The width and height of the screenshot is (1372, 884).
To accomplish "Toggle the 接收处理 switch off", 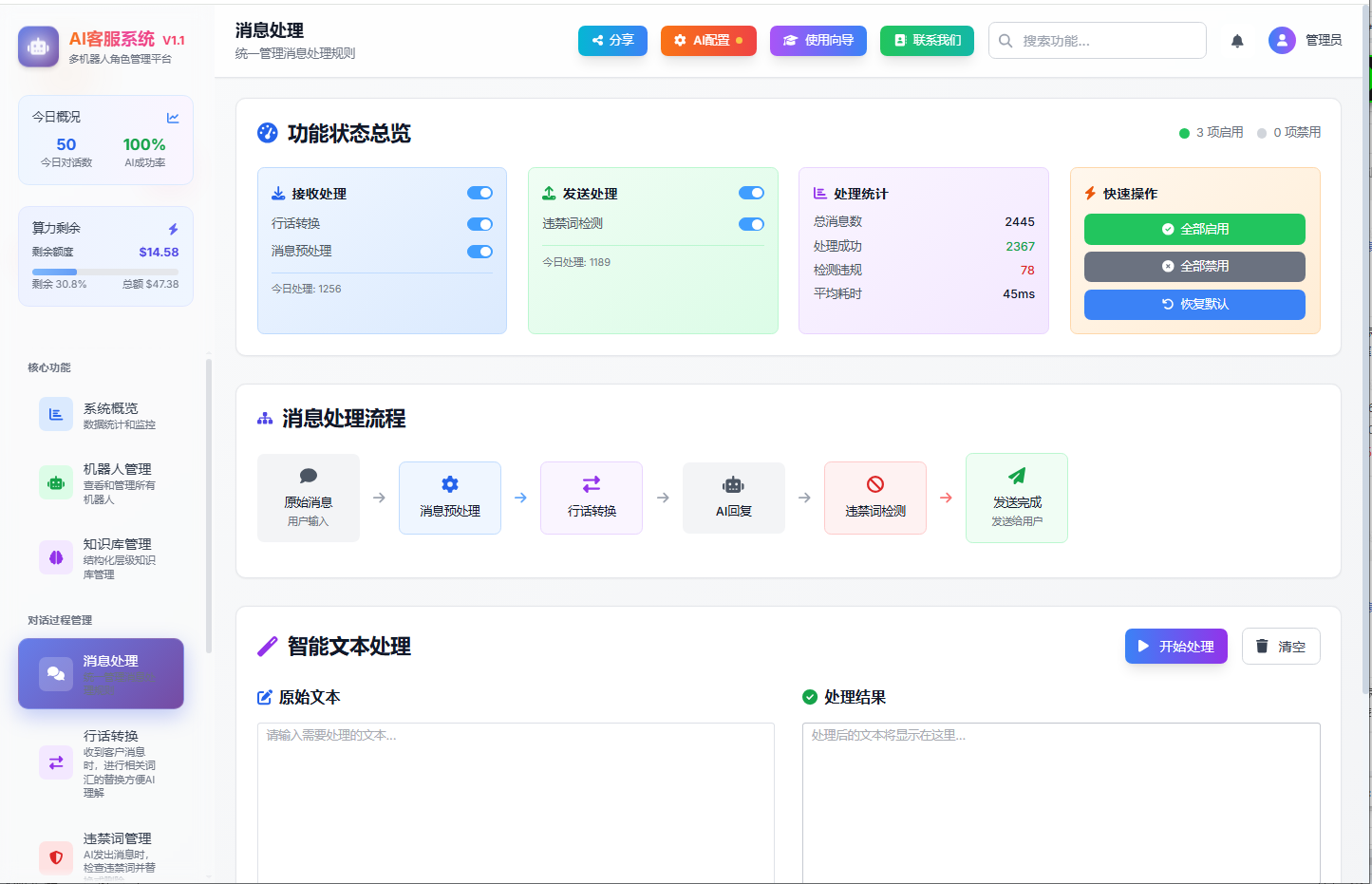I will [x=479, y=193].
